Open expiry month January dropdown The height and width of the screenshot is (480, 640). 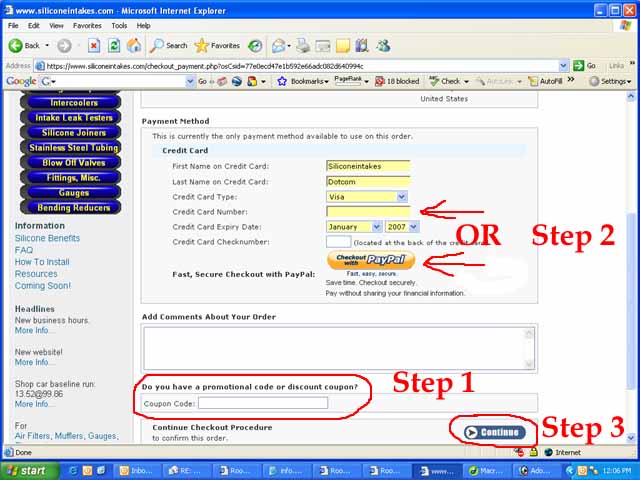(377, 227)
